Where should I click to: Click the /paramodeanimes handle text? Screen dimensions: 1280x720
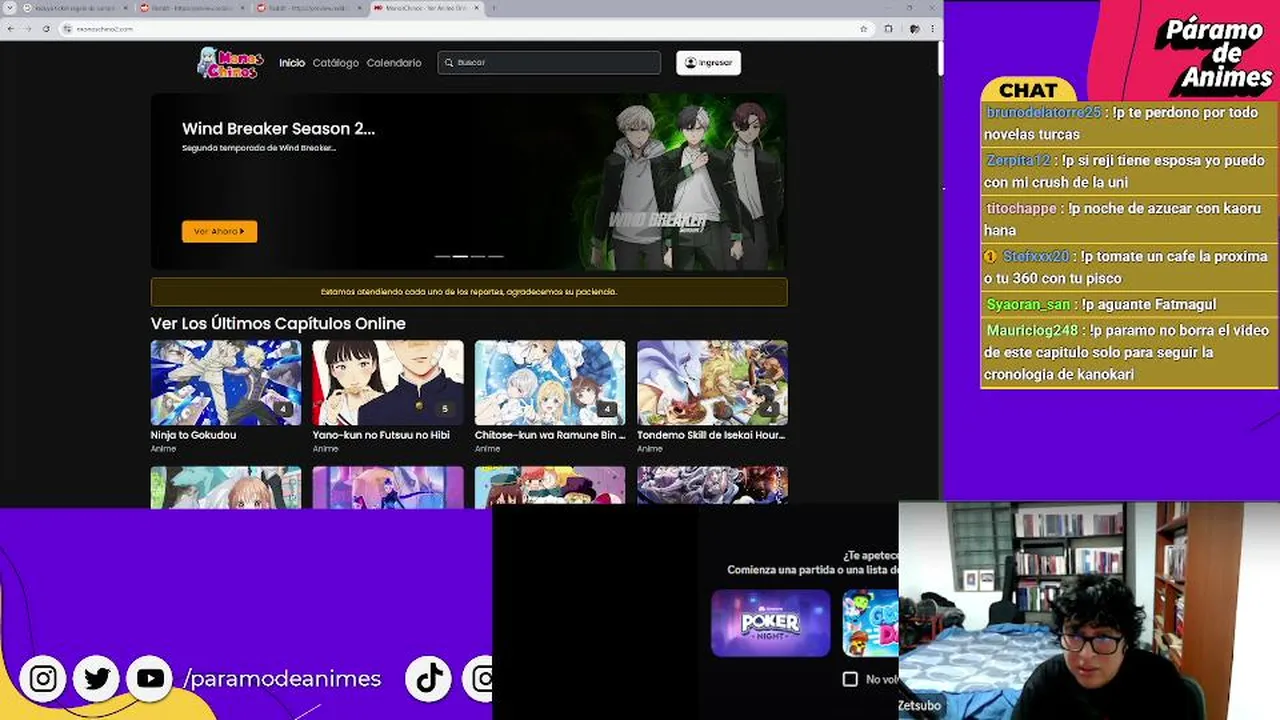click(x=283, y=679)
